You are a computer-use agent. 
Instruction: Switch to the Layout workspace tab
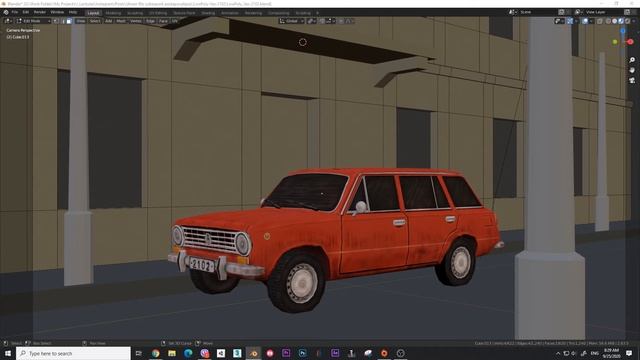click(x=93, y=13)
